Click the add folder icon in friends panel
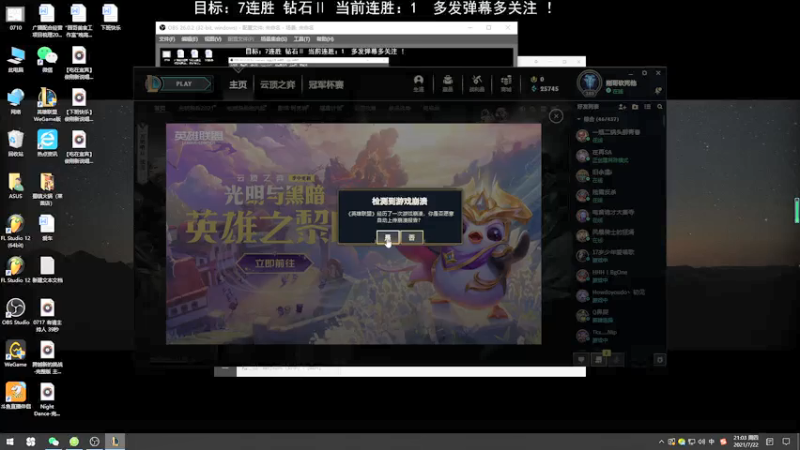Viewport: 800px width, 450px height. tap(635, 107)
